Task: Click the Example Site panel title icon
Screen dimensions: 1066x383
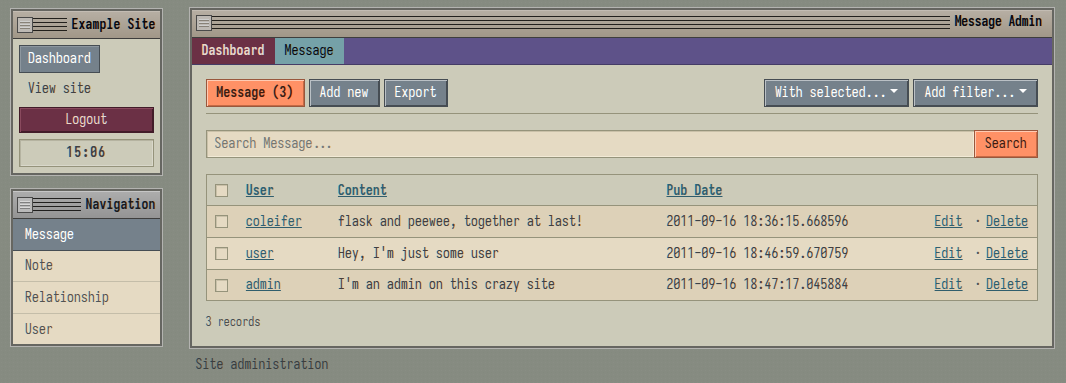Action: tap(25, 25)
